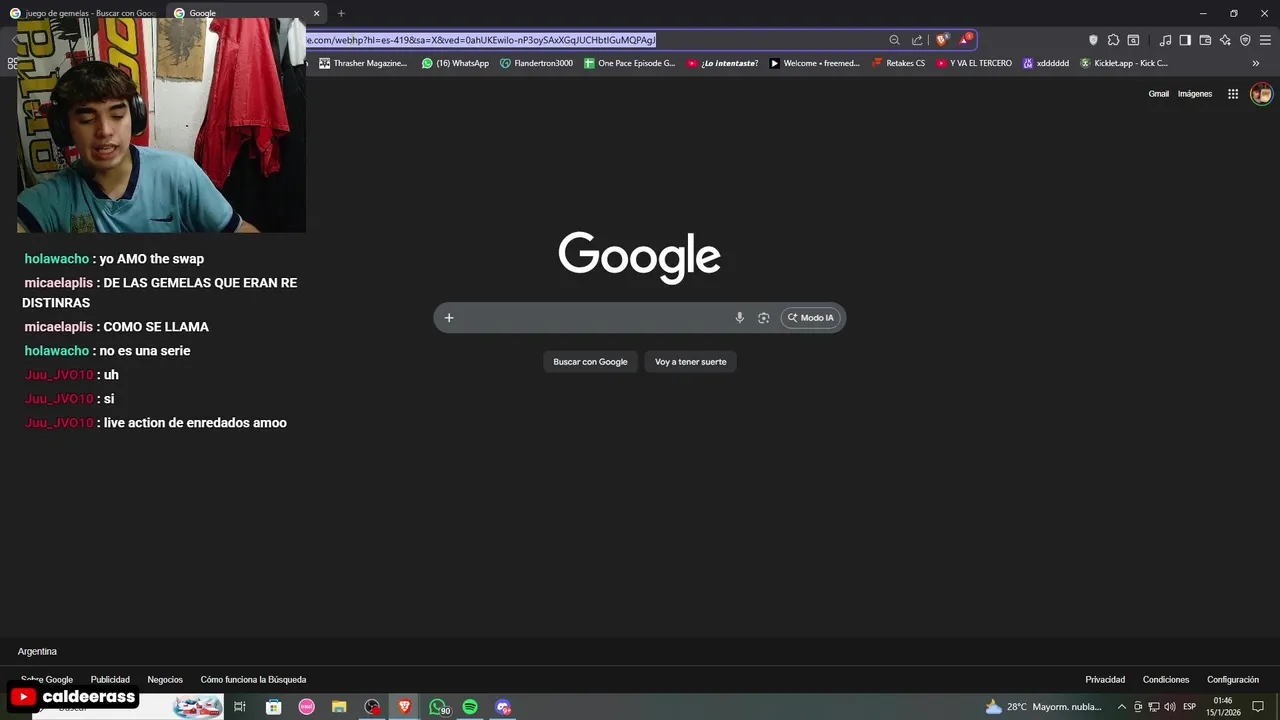Open the Imágenes link

tap(1195, 94)
